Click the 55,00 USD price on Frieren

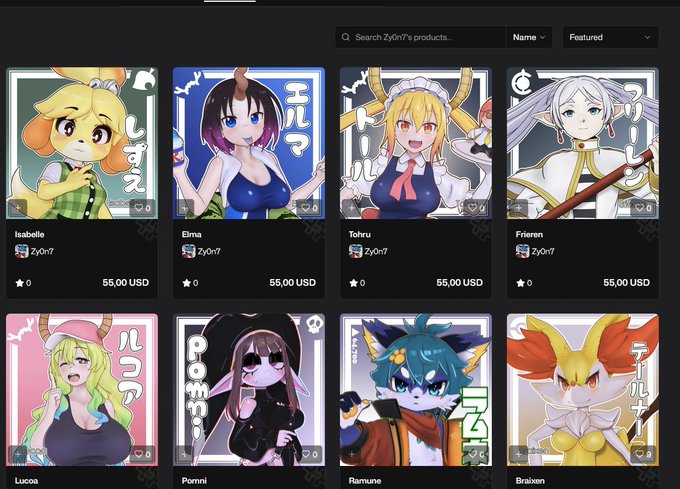[x=627, y=283]
